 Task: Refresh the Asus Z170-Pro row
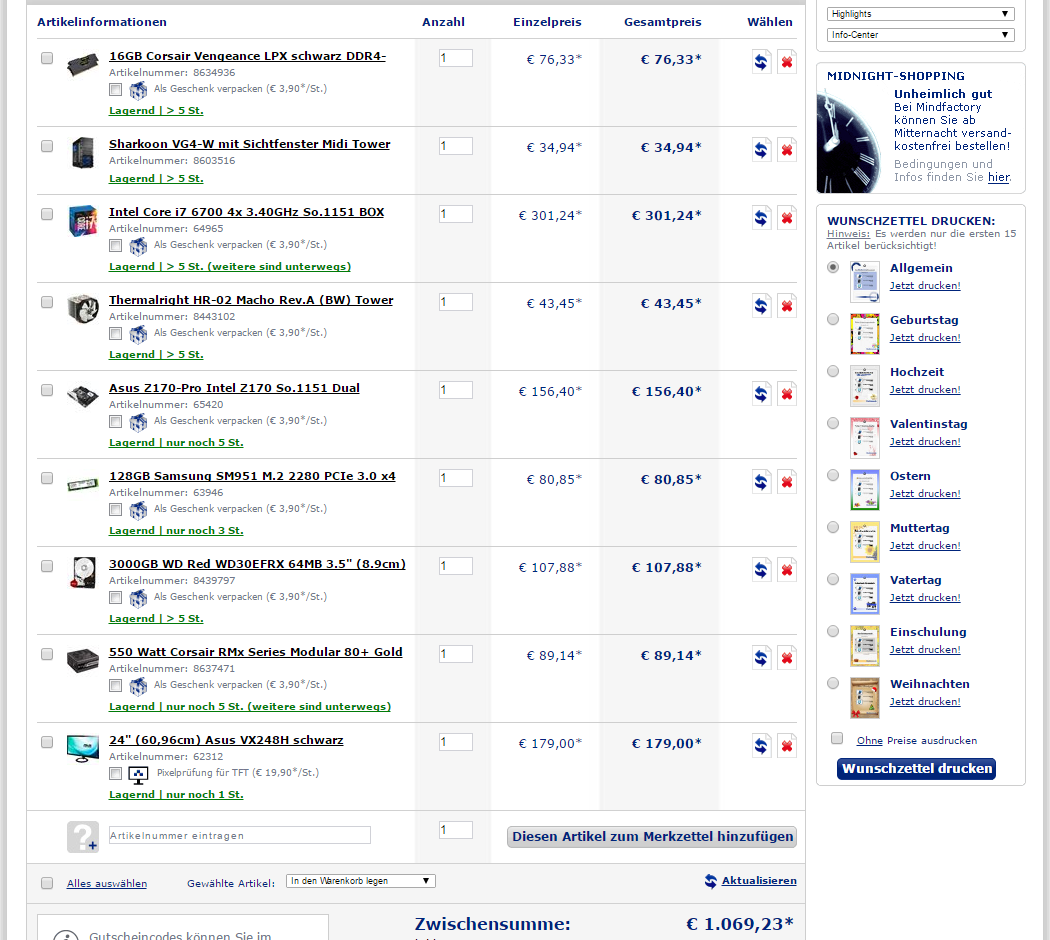pyautogui.click(x=761, y=394)
